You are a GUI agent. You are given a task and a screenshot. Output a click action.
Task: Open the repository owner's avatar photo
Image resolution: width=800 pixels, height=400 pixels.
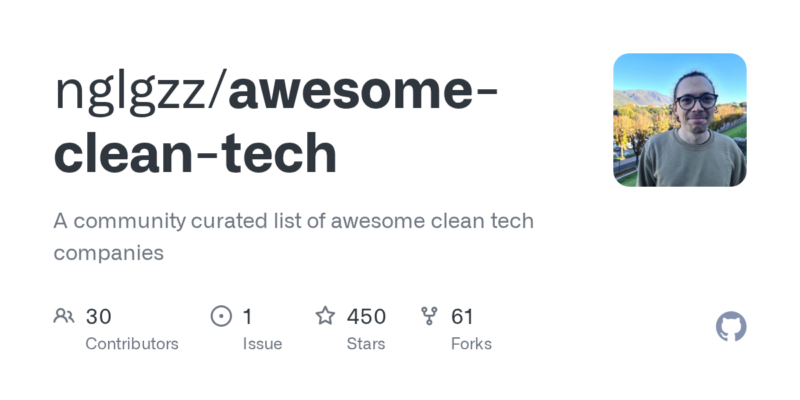tap(680, 120)
